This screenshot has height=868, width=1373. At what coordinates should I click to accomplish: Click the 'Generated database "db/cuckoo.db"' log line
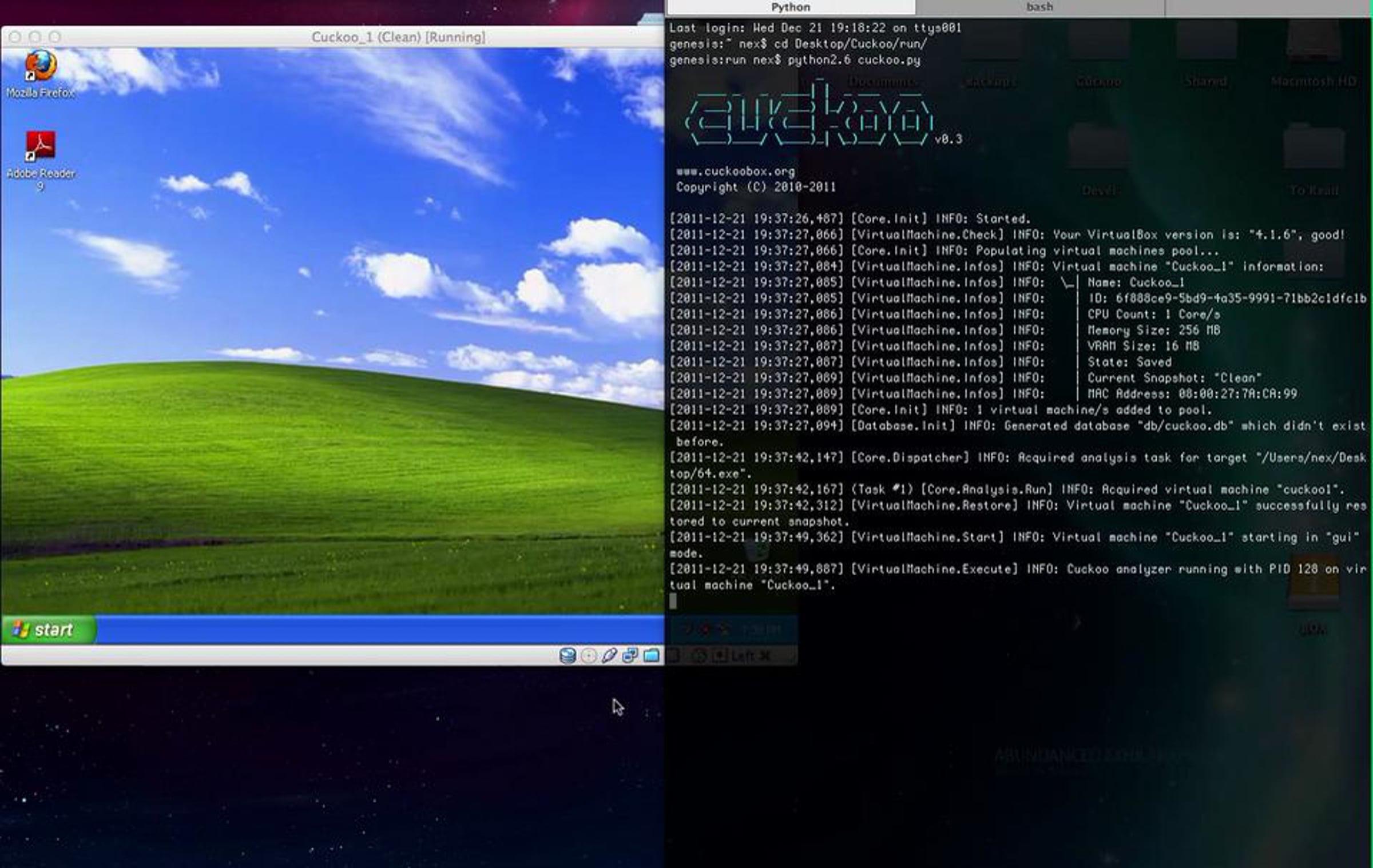[x=1018, y=433]
